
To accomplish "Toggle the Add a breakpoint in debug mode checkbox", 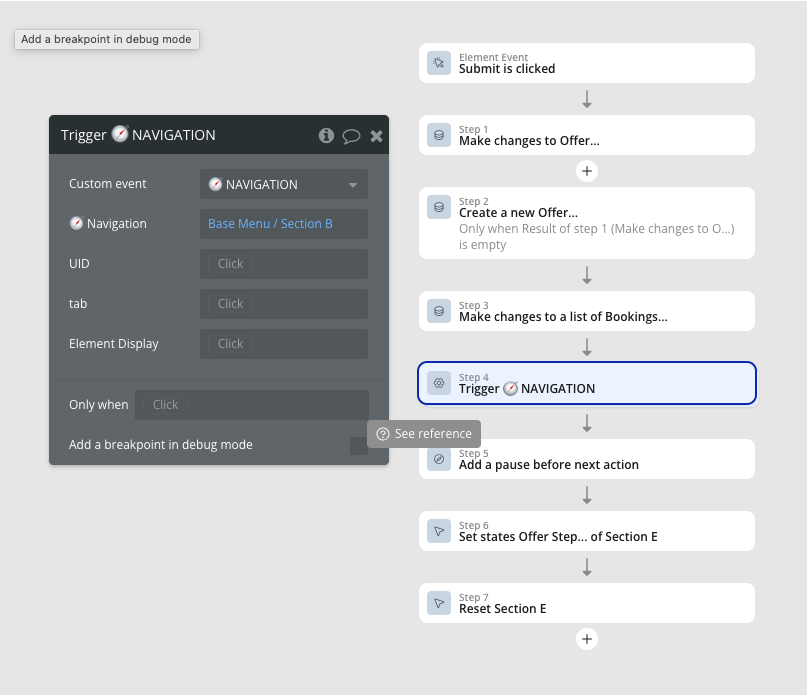I will click(x=359, y=446).
